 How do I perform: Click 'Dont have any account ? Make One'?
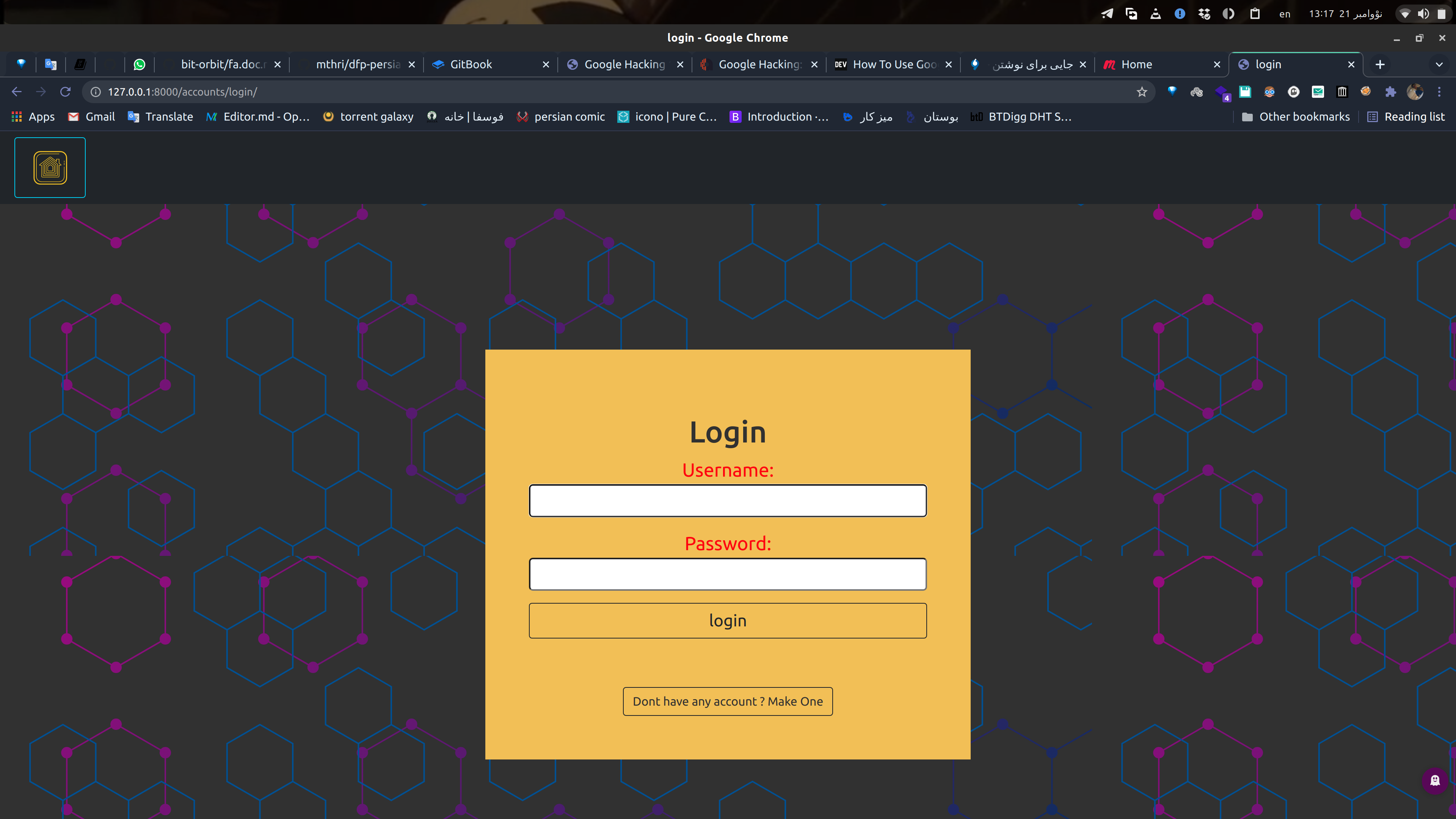[728, 701]
